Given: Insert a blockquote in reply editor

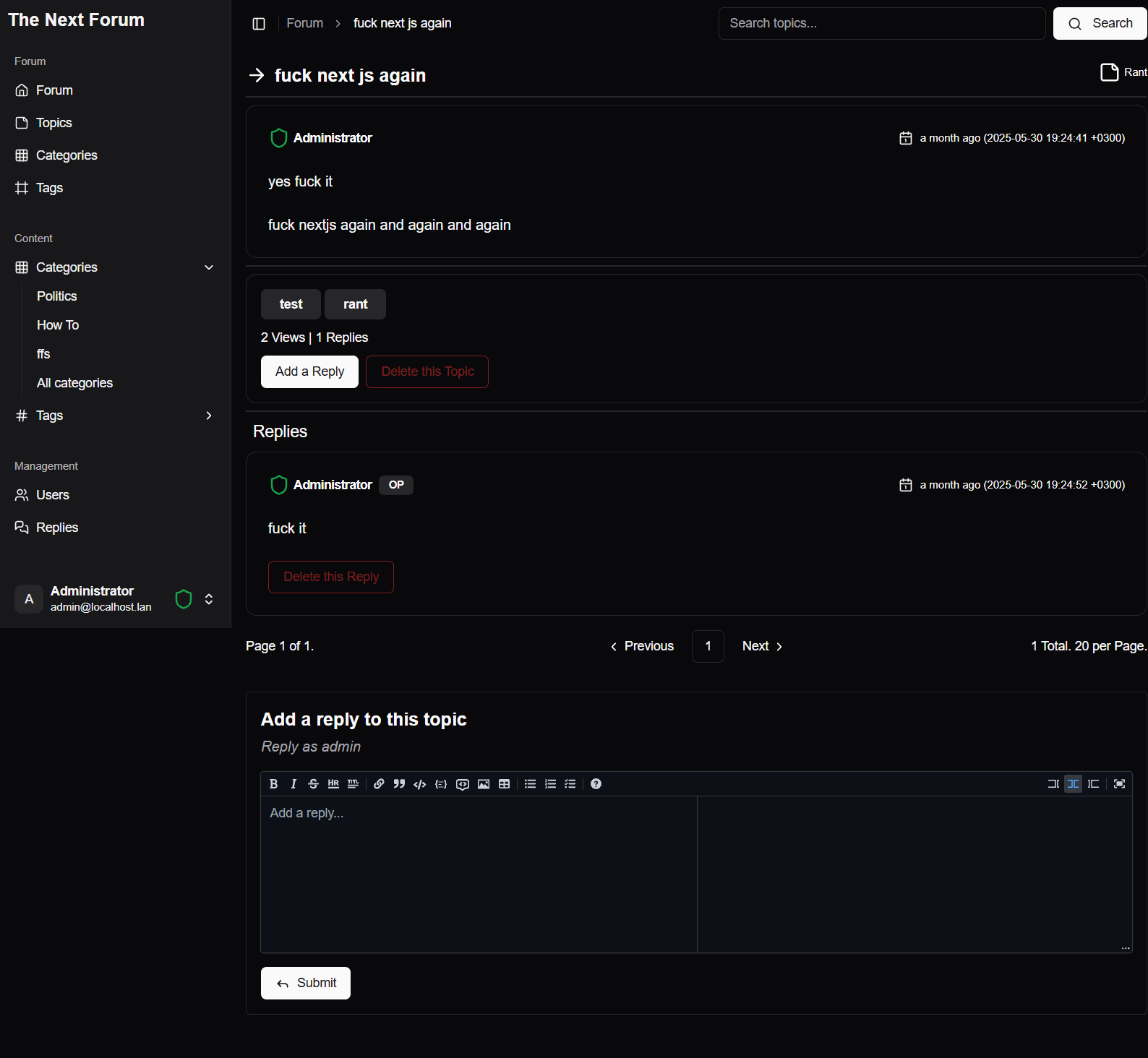Looking at the screenshot, I should tap(399, 784).
